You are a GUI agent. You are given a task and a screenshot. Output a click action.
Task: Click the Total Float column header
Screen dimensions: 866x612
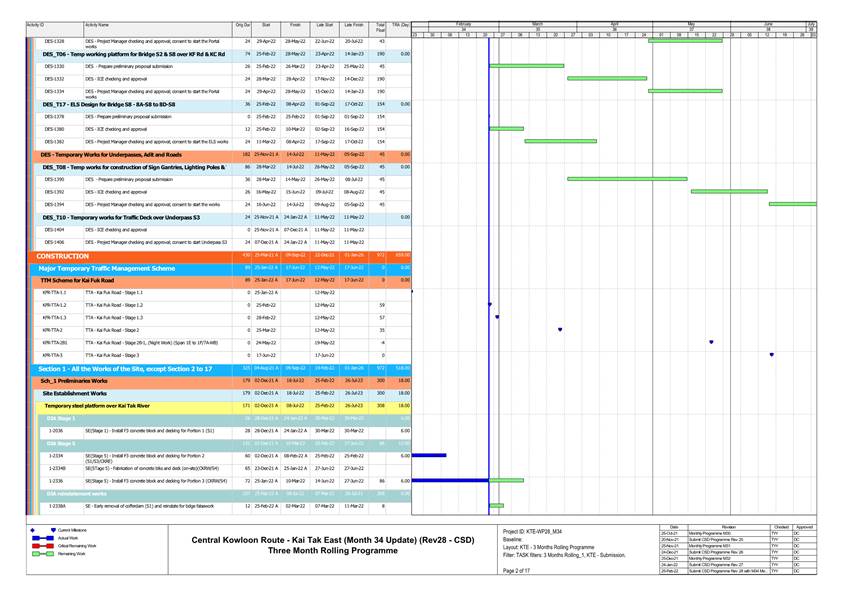(x=380, y=25)
